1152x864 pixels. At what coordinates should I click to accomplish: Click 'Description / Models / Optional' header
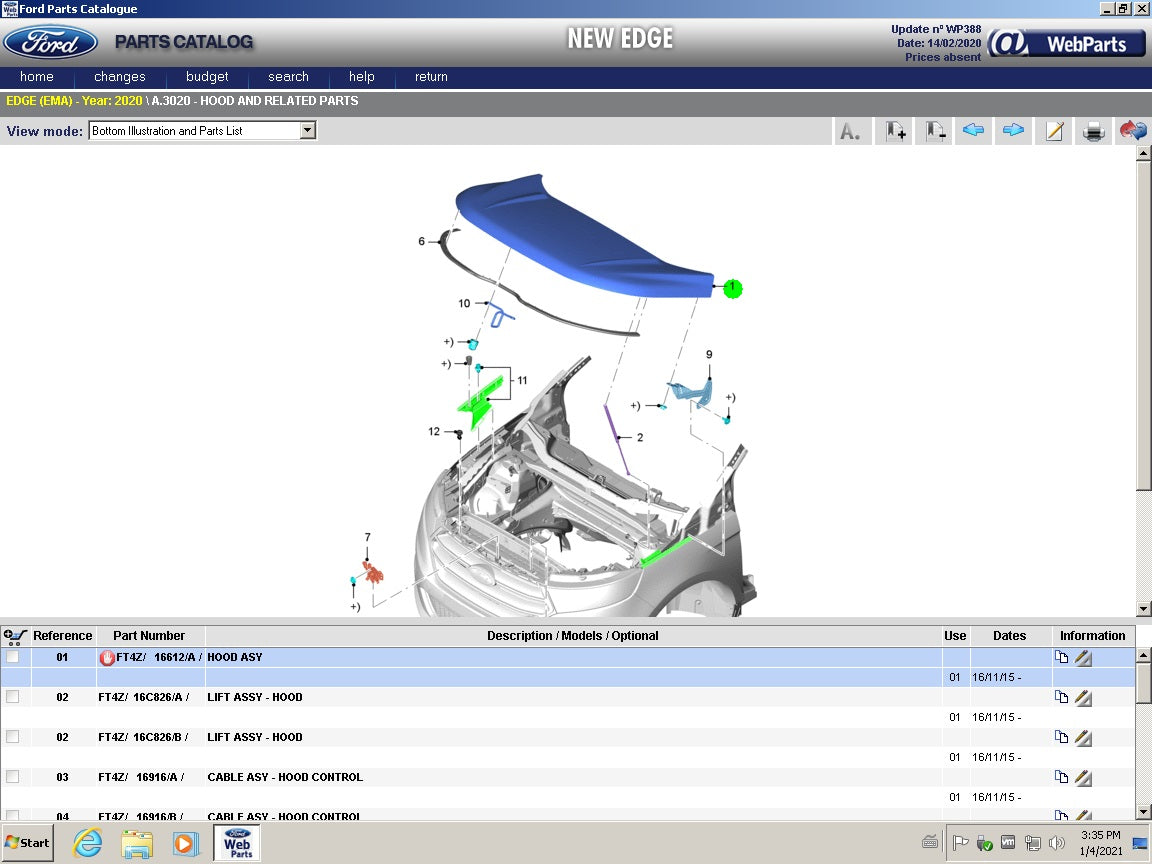[x=573, y=636]
